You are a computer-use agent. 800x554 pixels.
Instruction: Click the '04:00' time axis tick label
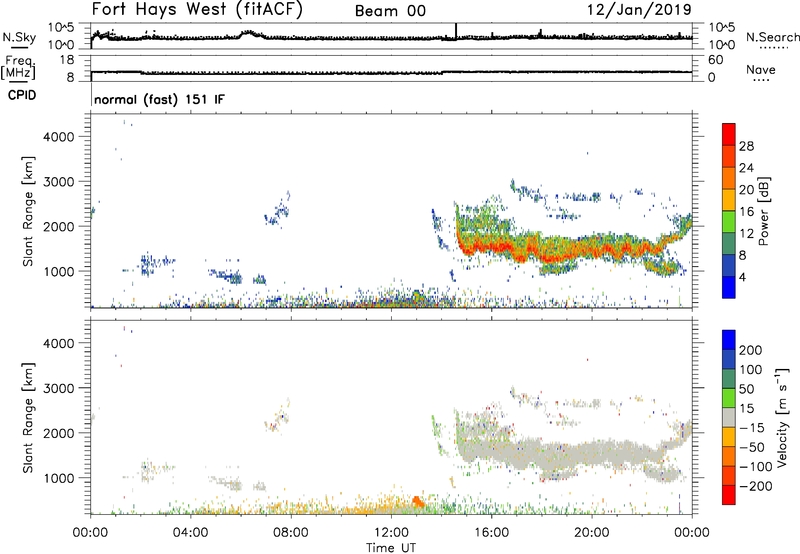pyautogui.click(x=191, y=533)
